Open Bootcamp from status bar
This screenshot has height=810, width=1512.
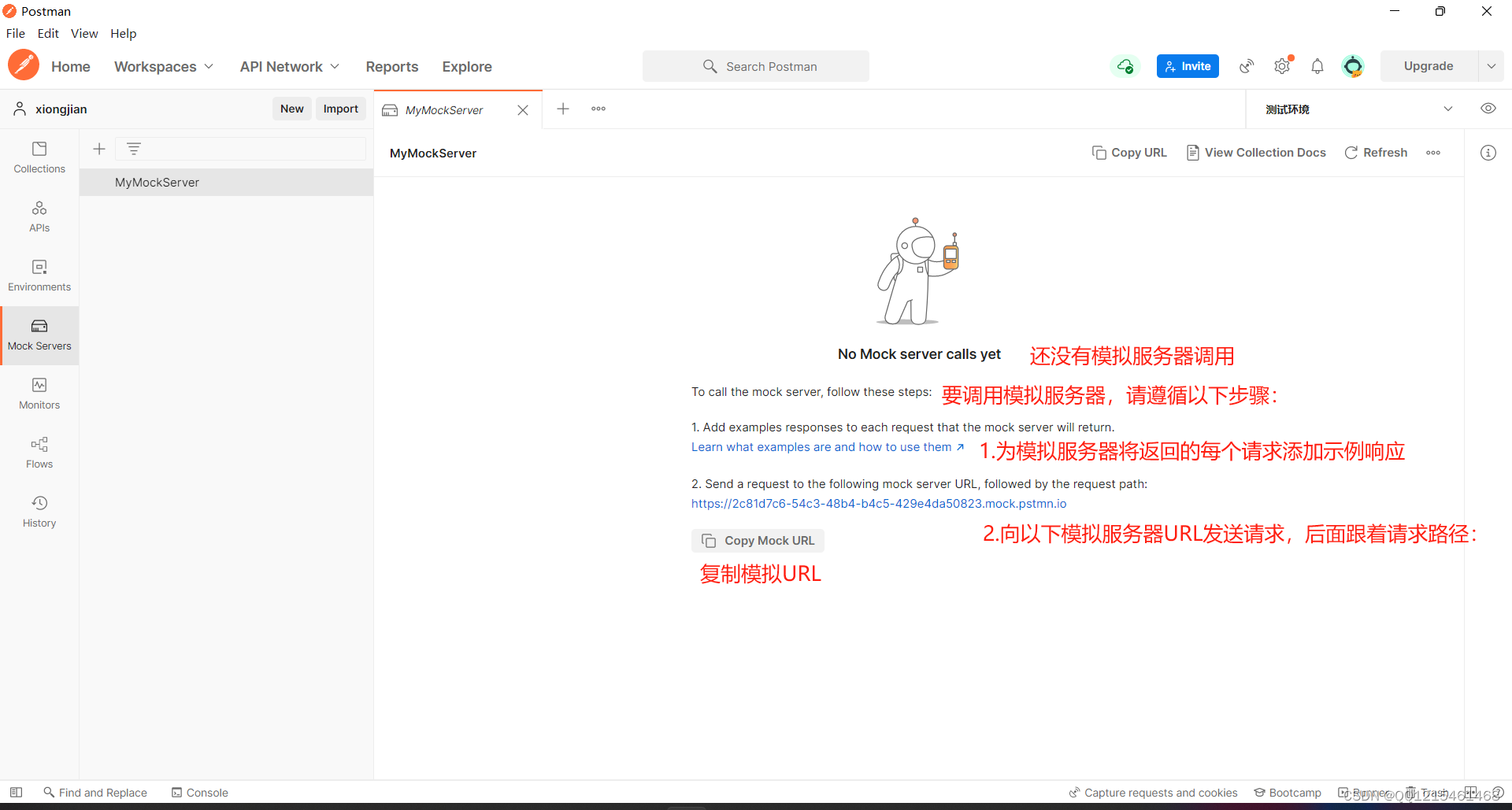pos(1288,793)
